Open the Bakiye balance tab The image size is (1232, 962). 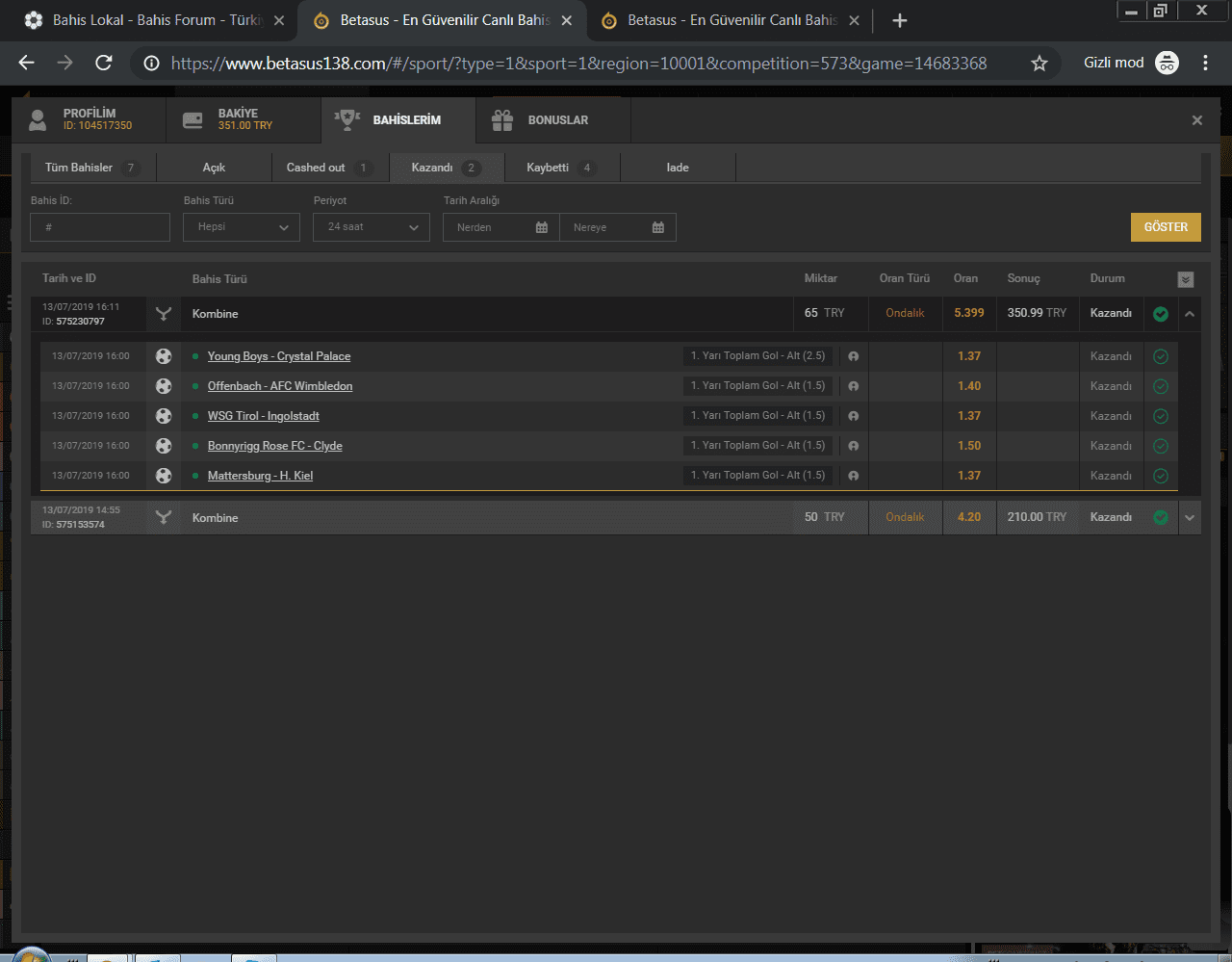pos(244,120)
